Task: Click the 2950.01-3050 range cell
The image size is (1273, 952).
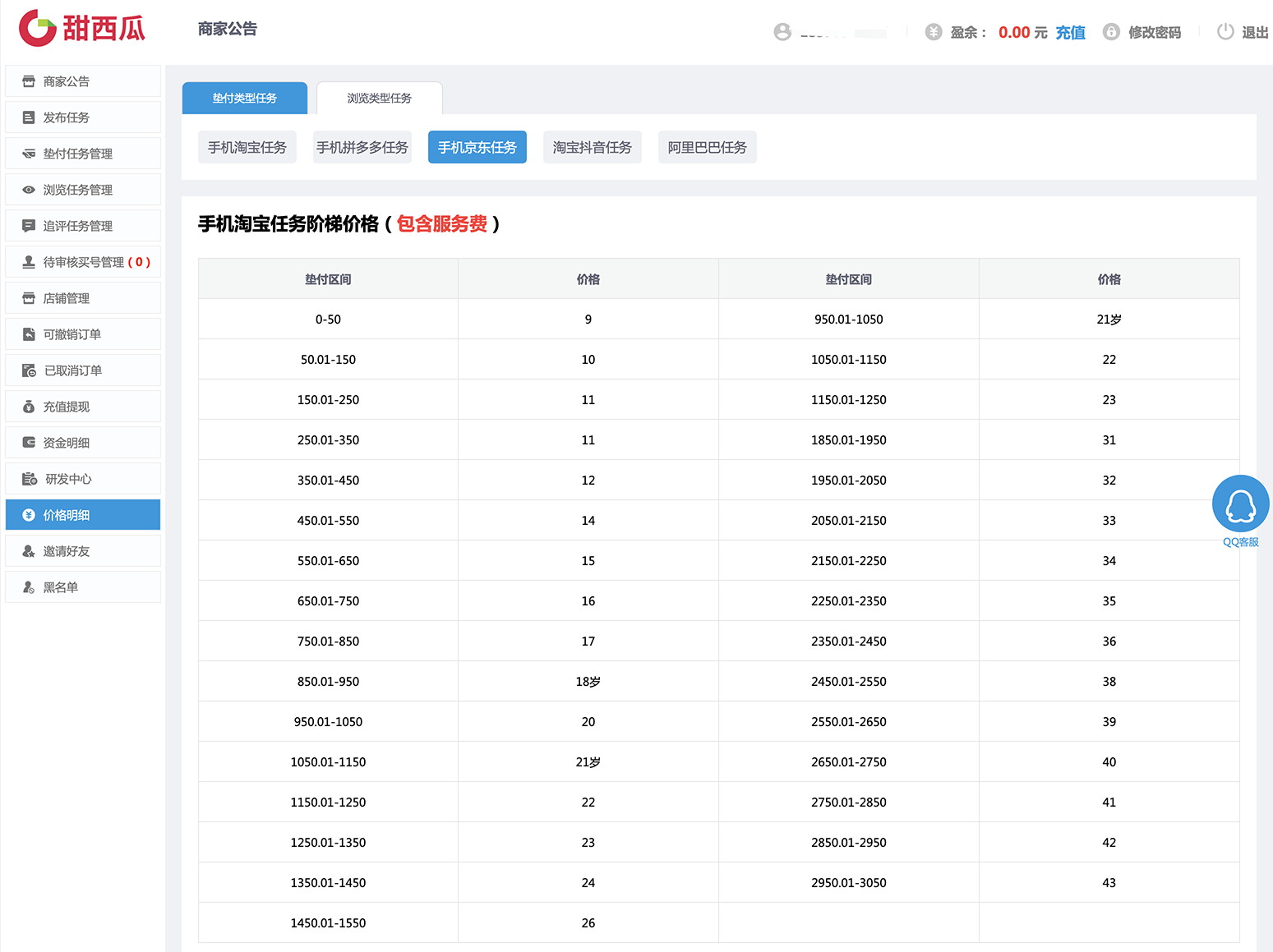Action: (x=849, y=883)
